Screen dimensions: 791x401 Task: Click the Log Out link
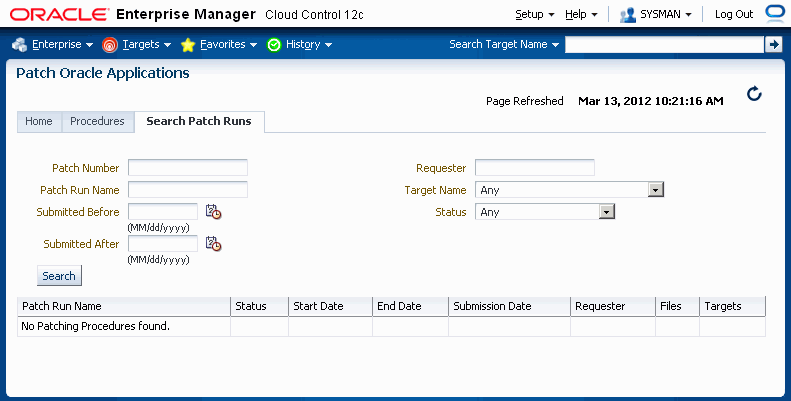point(733,15)
